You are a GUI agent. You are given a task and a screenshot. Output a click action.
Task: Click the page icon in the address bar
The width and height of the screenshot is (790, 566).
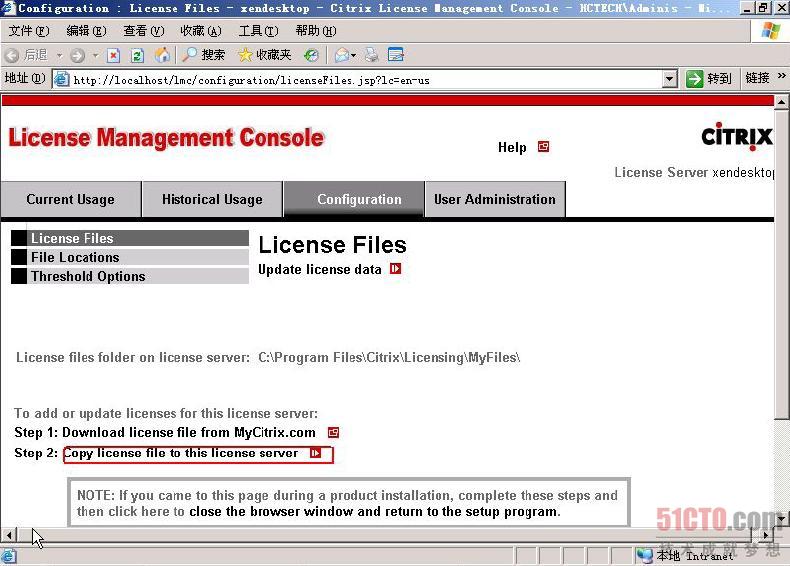[x=61, y=79]
